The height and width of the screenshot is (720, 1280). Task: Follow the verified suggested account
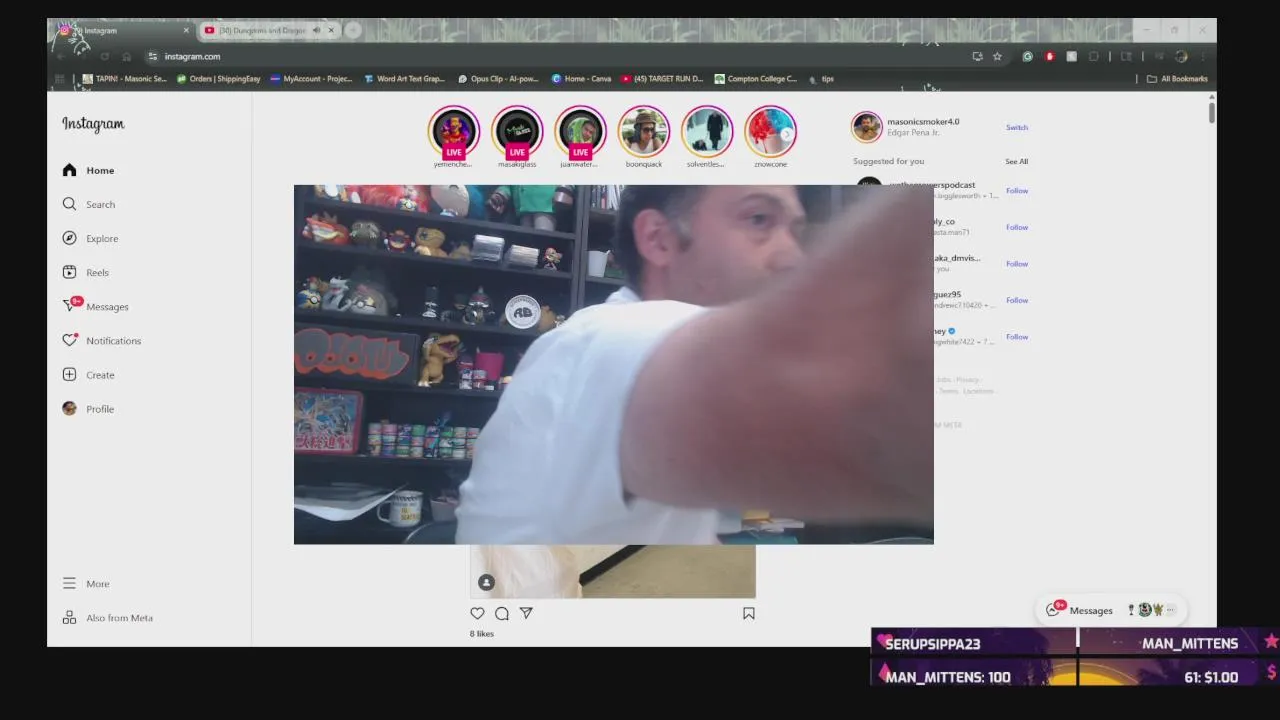(1017, 337)
